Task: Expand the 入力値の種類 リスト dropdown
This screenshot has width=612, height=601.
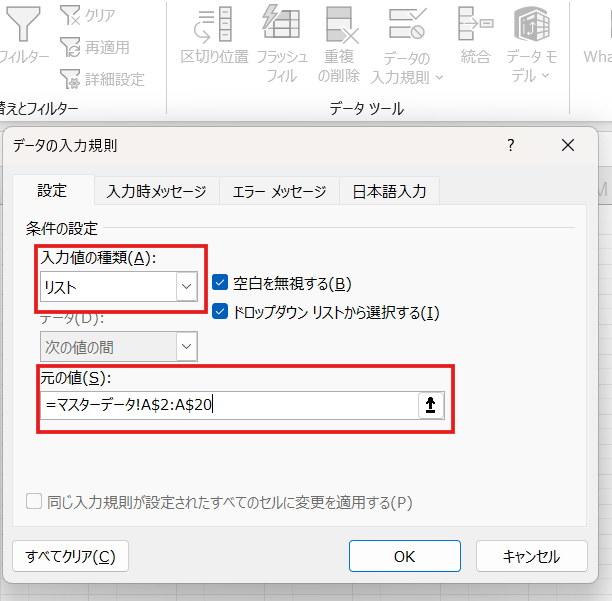Action: [x=186, y=287]
